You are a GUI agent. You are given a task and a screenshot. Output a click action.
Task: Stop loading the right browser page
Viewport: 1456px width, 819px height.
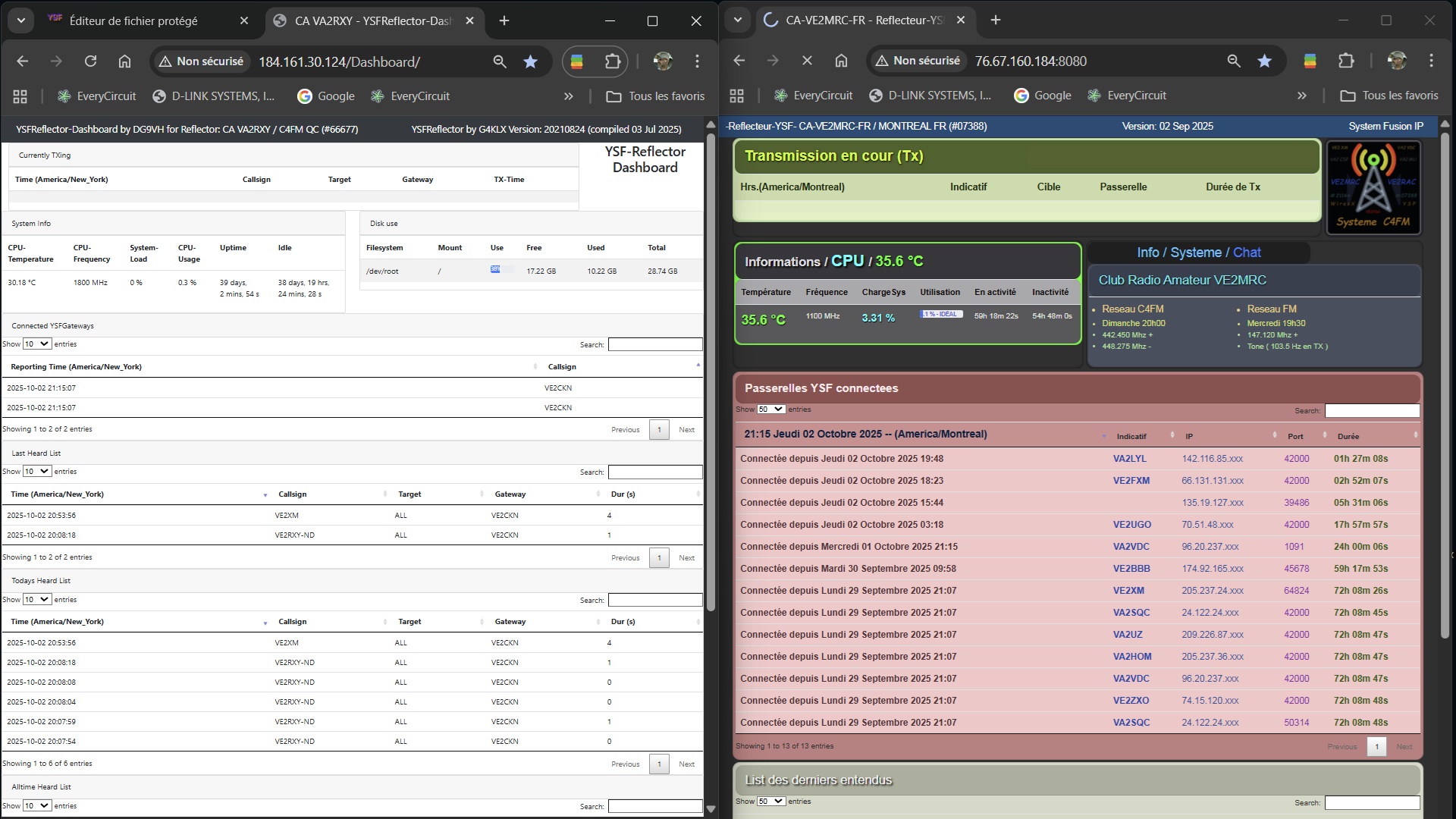point(807,61)
